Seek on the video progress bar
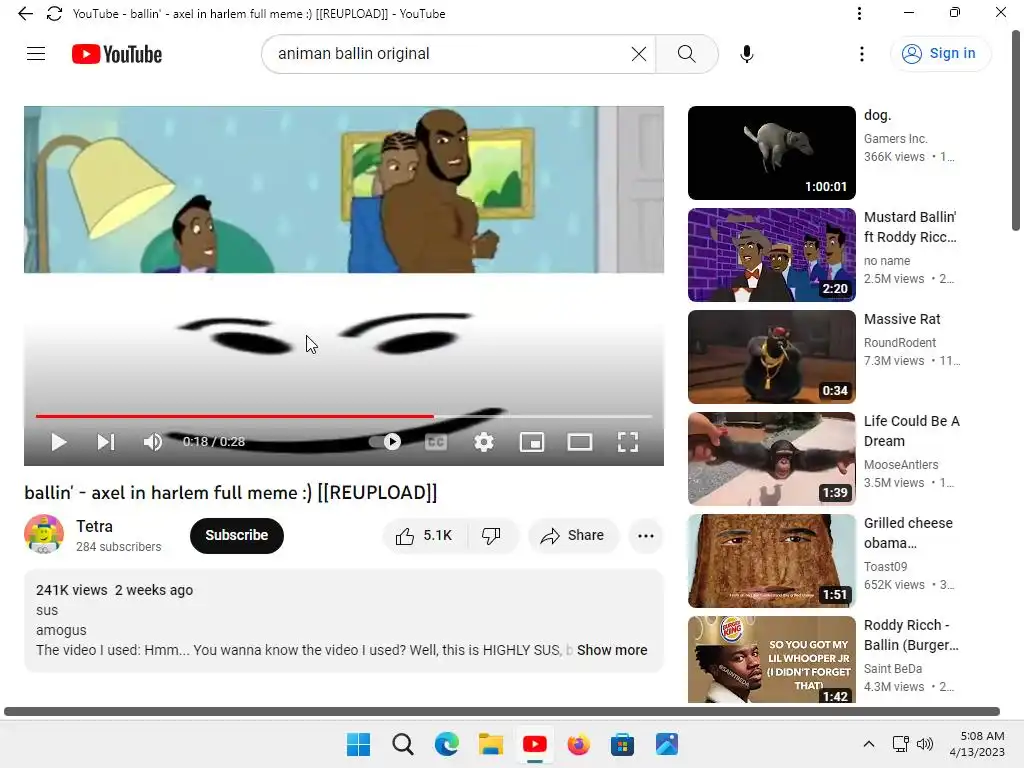1024x768 pixels. click(344, 415)
